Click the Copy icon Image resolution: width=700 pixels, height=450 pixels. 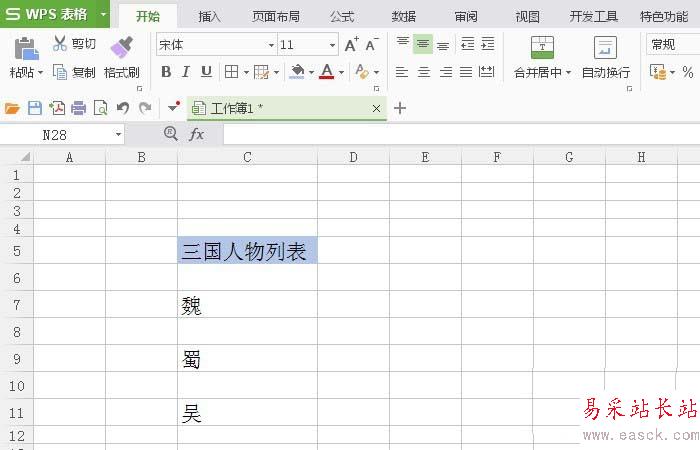[60, 71]
